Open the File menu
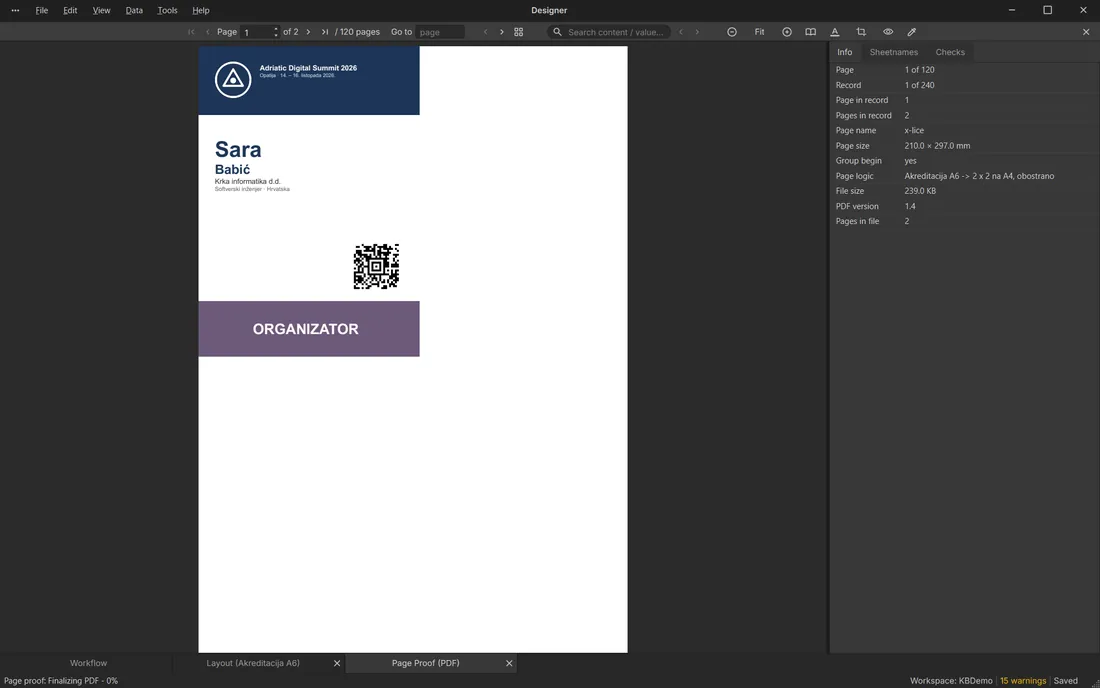 pos(42,11)
